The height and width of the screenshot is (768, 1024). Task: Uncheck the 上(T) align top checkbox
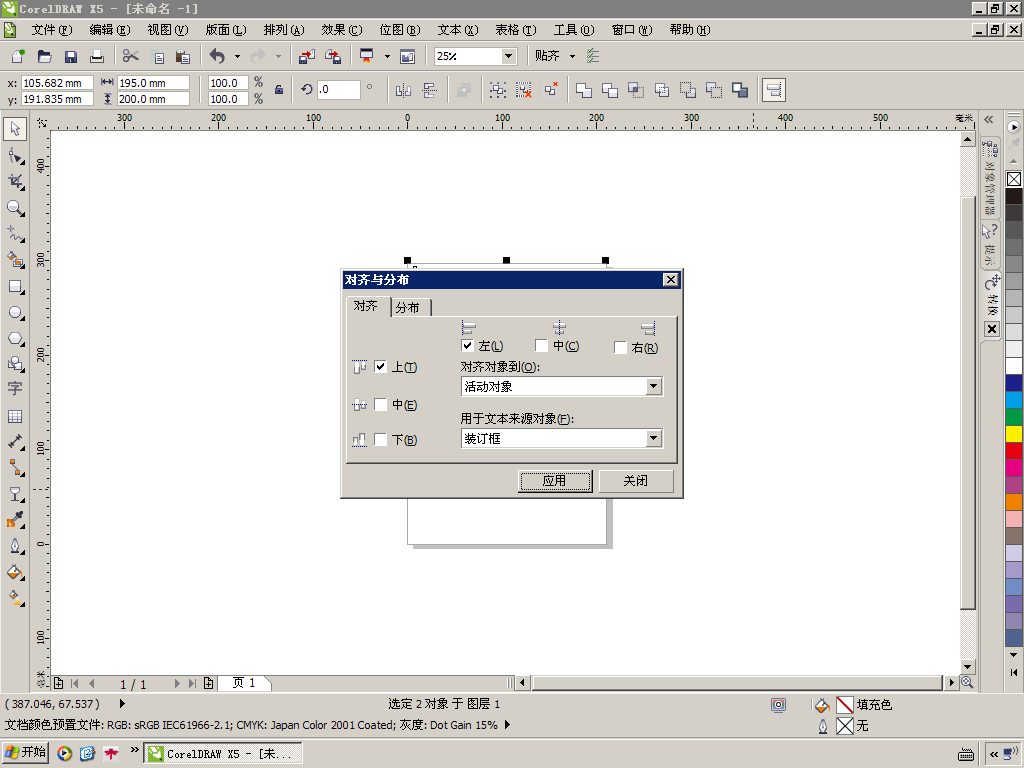[x=380, y=367]
